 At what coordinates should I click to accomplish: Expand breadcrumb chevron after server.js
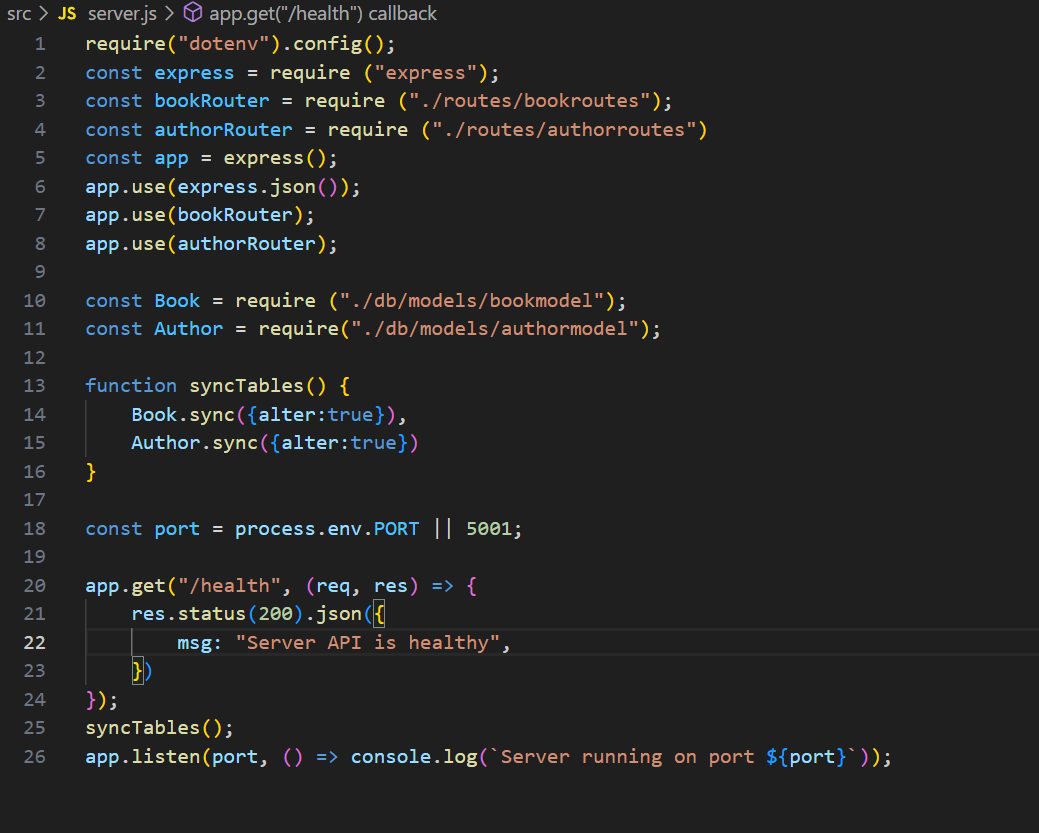(170, 13)
